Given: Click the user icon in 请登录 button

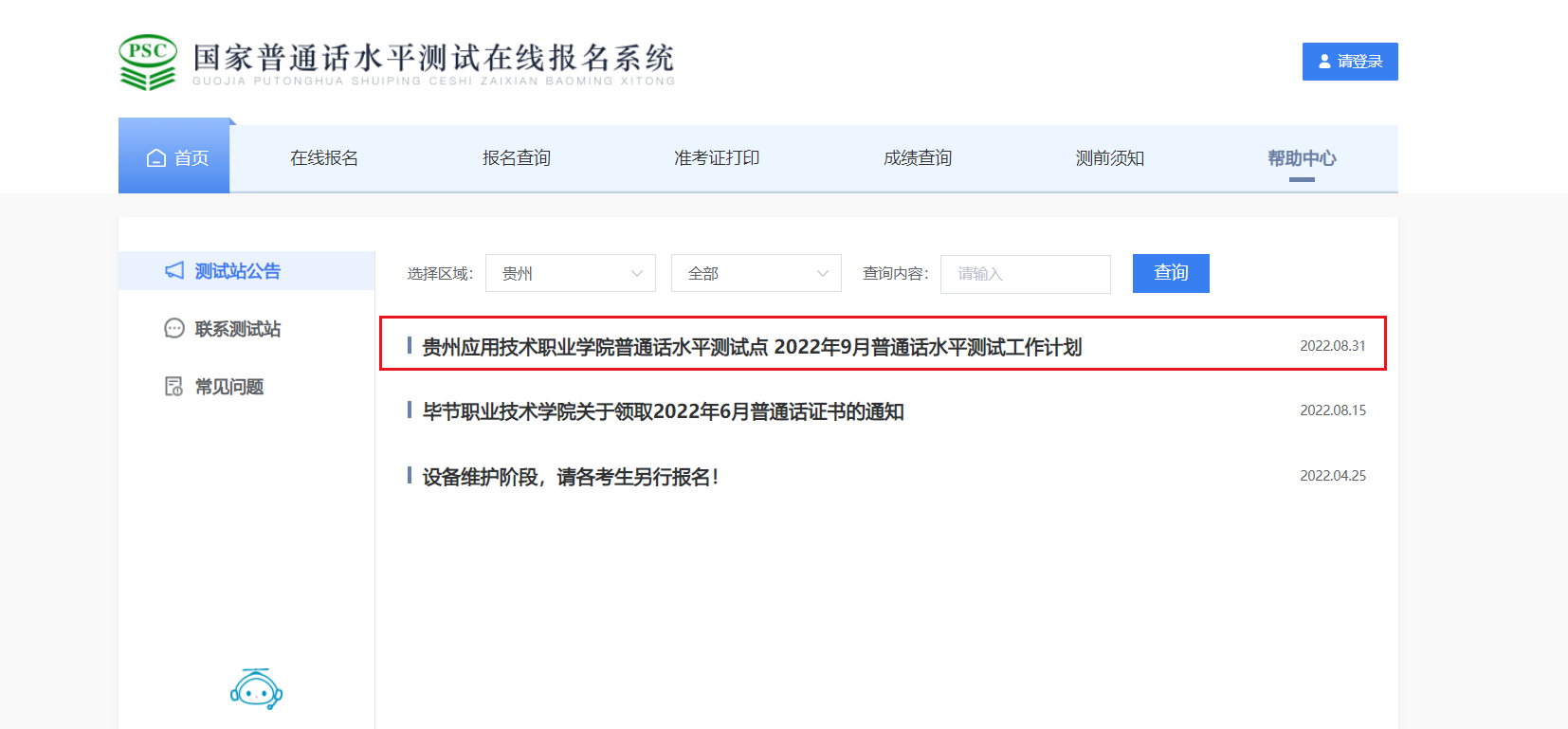Looking at the screenshot, I should coord(1324,62).
